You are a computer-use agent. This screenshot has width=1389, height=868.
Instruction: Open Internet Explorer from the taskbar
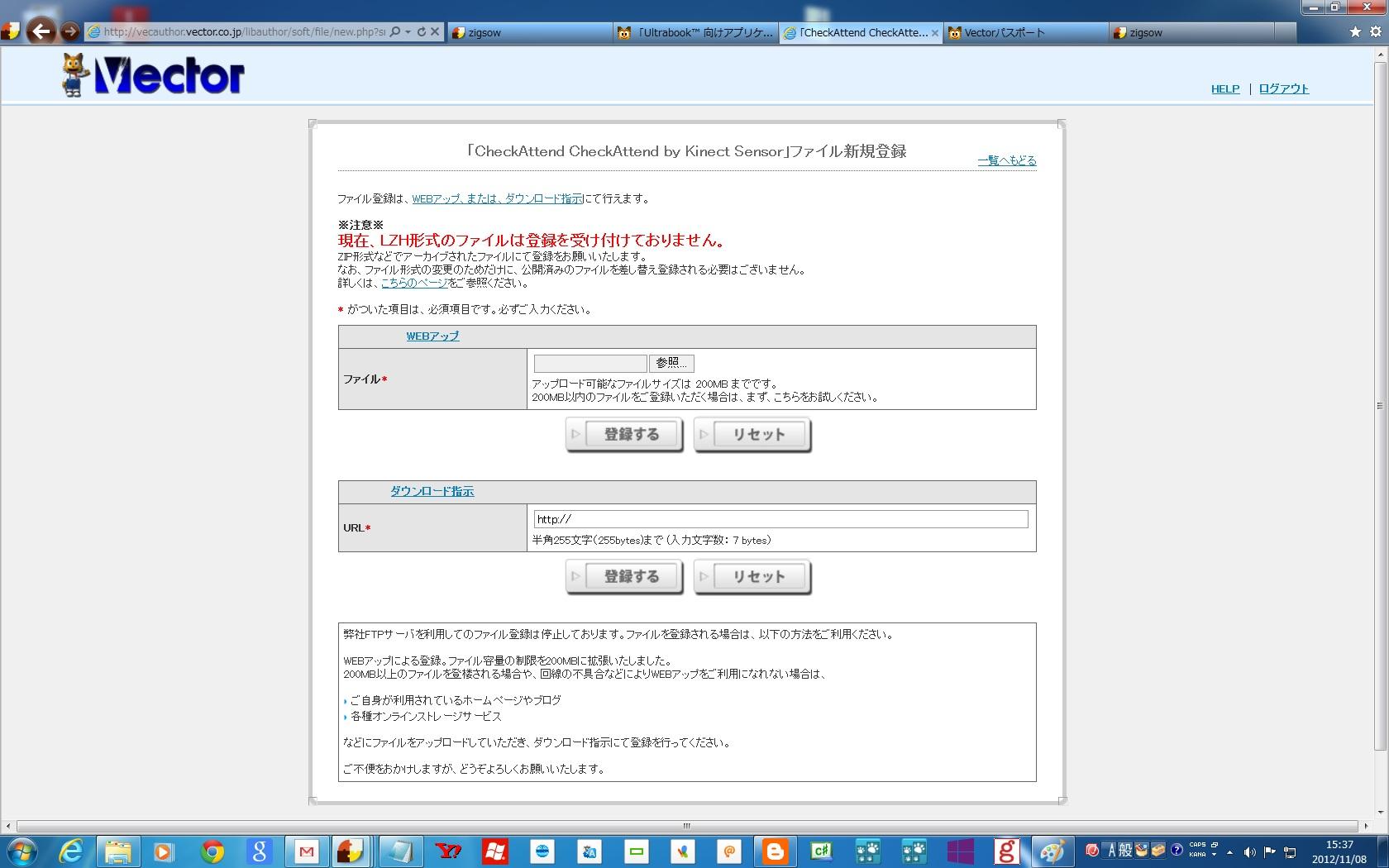coord(71,851)
